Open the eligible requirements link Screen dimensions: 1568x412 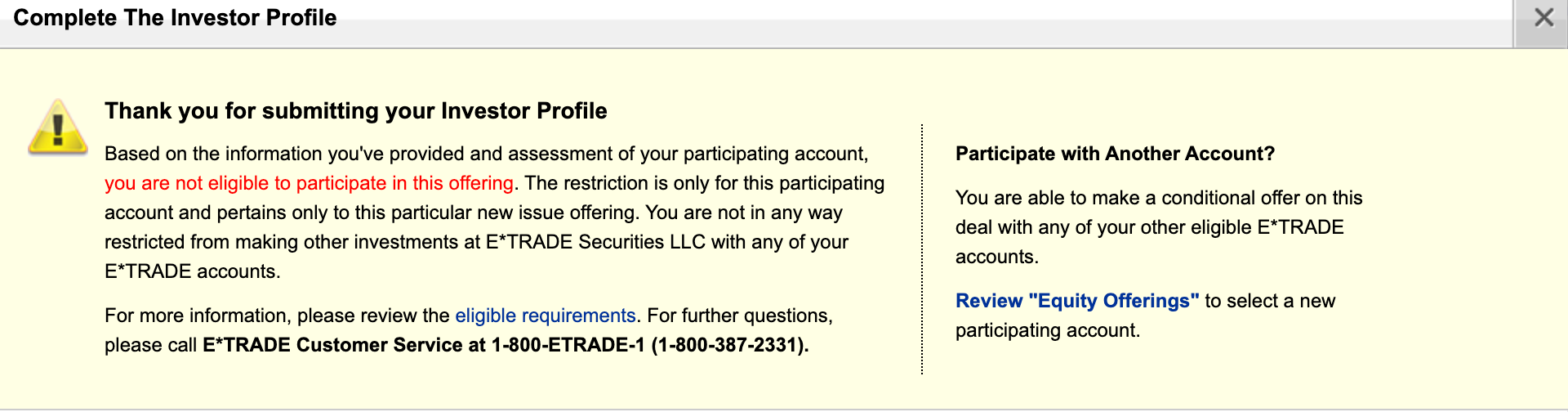coord(545,316)
